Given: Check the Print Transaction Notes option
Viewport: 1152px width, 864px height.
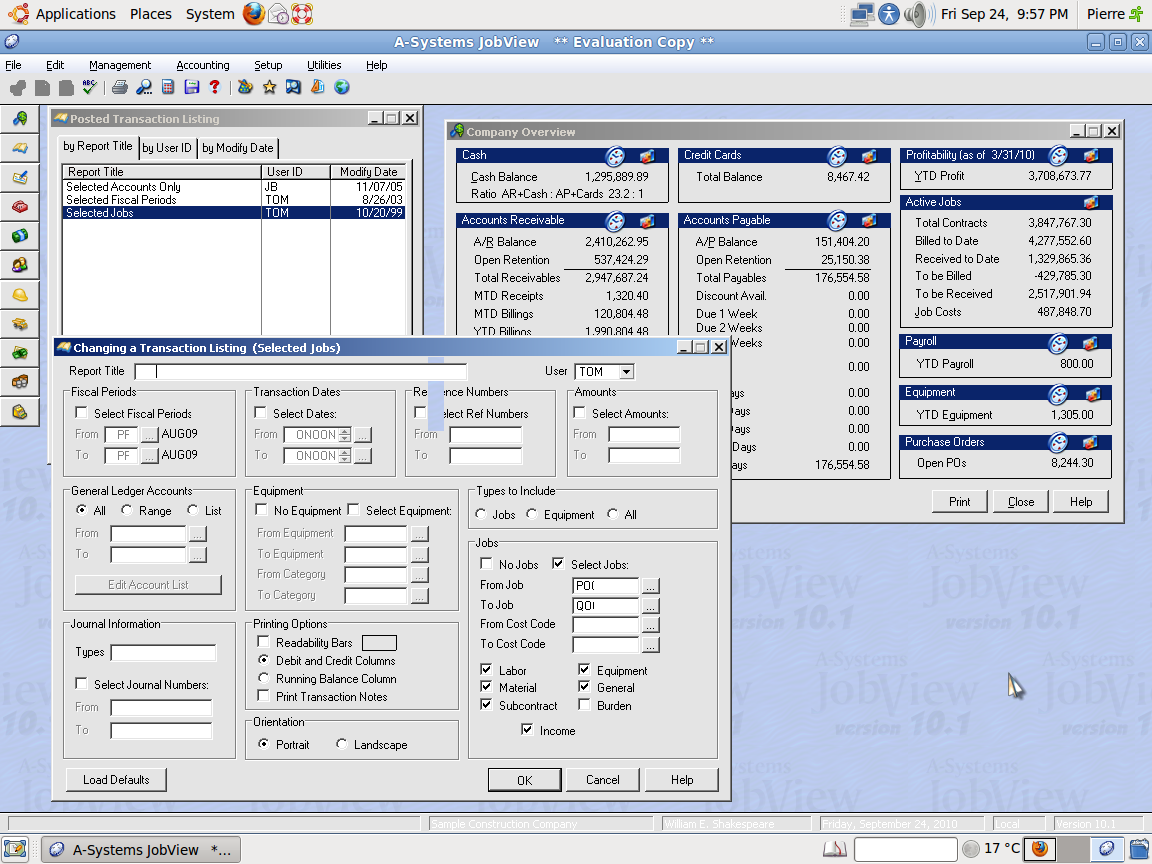Looking at the screenshot, I should pyautogui.click(x=264, y=697).
